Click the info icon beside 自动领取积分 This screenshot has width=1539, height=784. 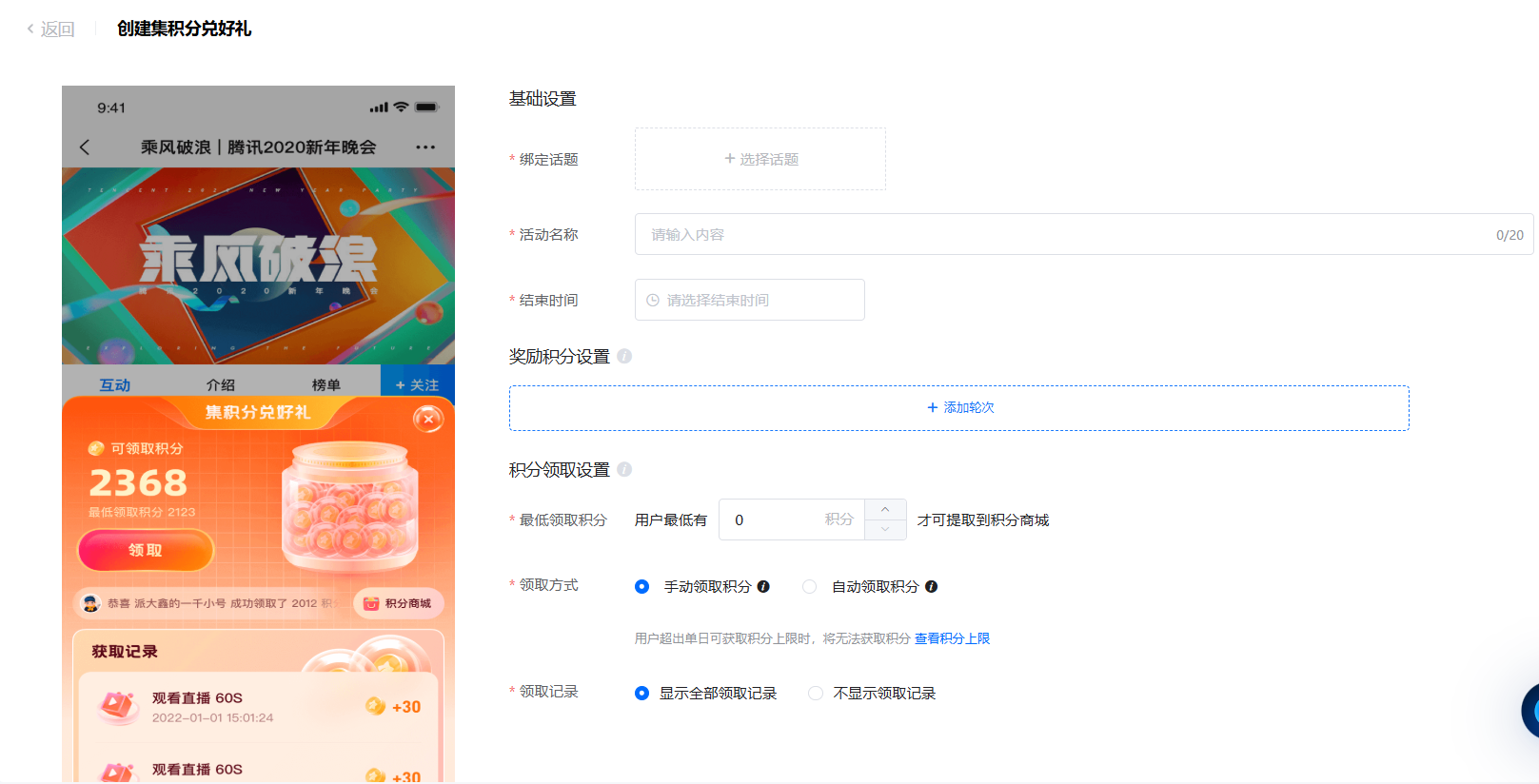click(931, 586)
